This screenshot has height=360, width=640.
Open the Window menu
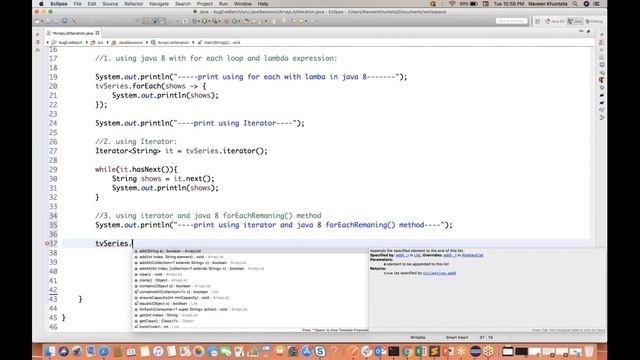[243, 4]
